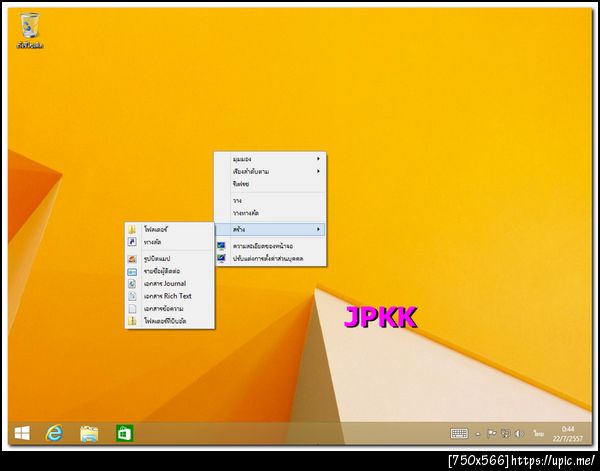Create a new ทางลัด (Shortcut)

[170, 242]
